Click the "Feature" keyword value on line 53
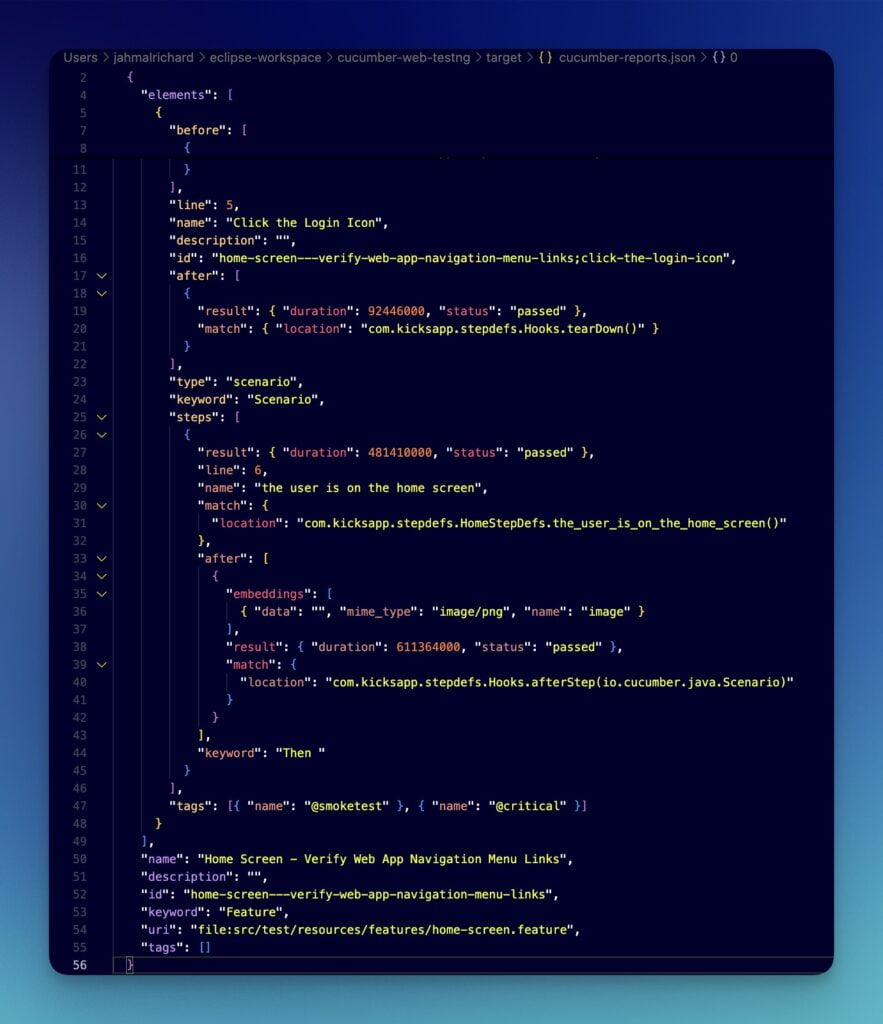Image resolution: width=883 pixels, height=1024 pixels. [x=251, y=912]
